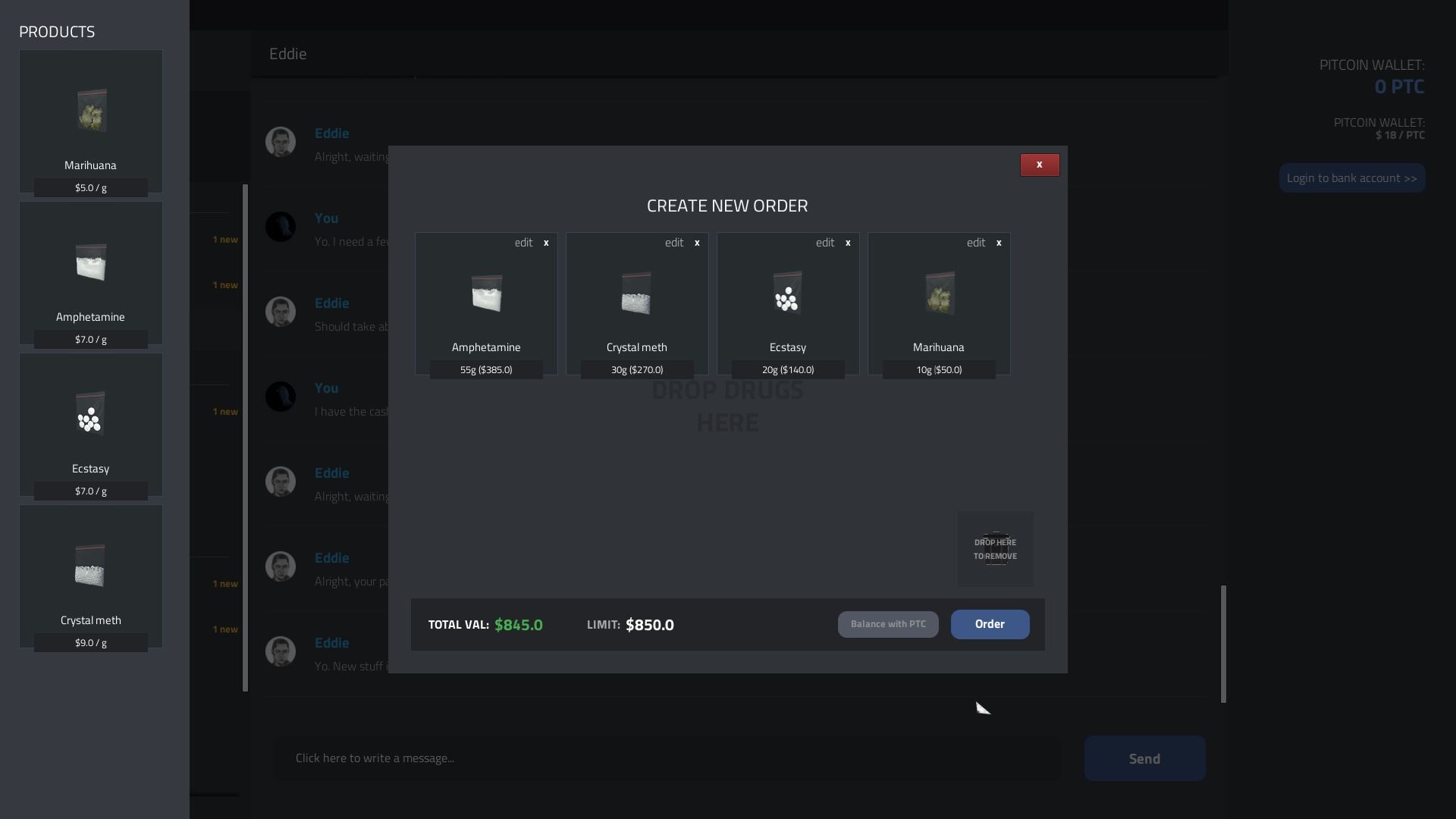Select the Marihuana product thumbnail in sidebar
The image size is (1456, 819).
click(x=90, y=111)
